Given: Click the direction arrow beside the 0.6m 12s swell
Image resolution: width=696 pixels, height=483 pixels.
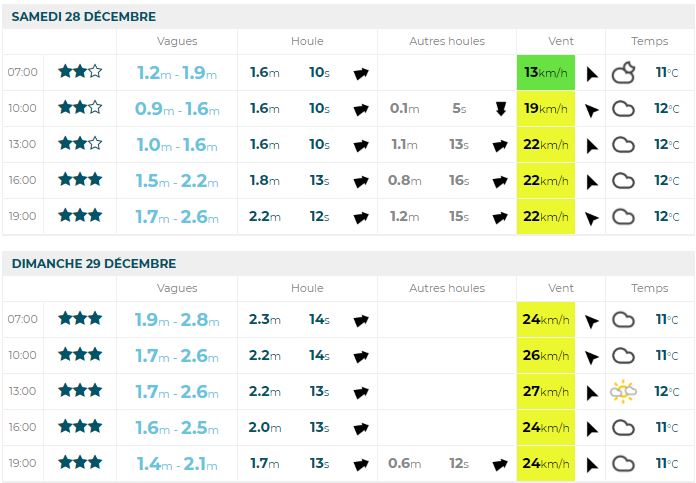Looking at the screenshot, I should click(500, 464).
